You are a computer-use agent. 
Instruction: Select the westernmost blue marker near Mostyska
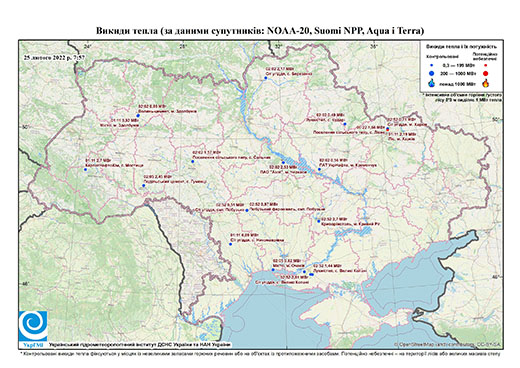pyautogui.click(x=85, y=169)
